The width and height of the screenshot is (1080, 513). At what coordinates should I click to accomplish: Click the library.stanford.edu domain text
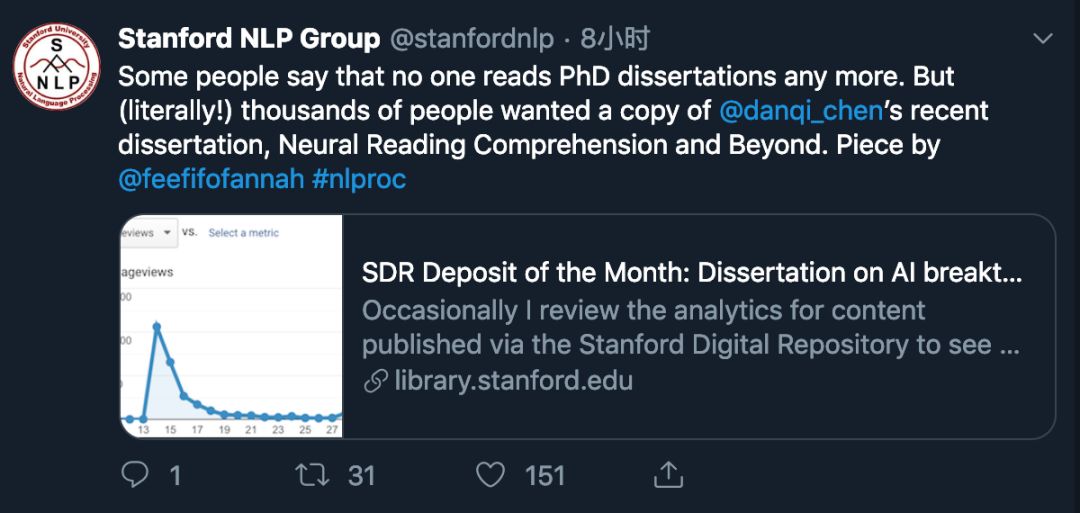point(513,381)
